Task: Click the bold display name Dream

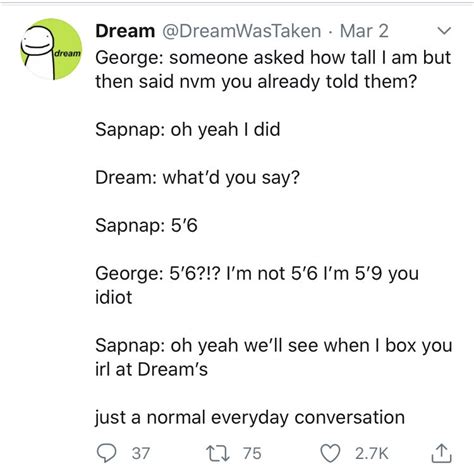Action: (125, 31)
